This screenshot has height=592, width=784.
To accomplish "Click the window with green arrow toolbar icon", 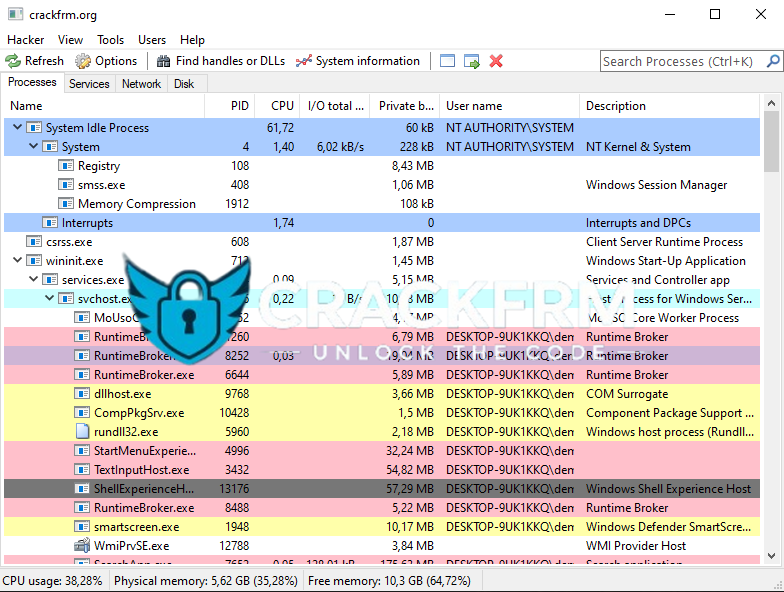I will click(x=471, y=61).
